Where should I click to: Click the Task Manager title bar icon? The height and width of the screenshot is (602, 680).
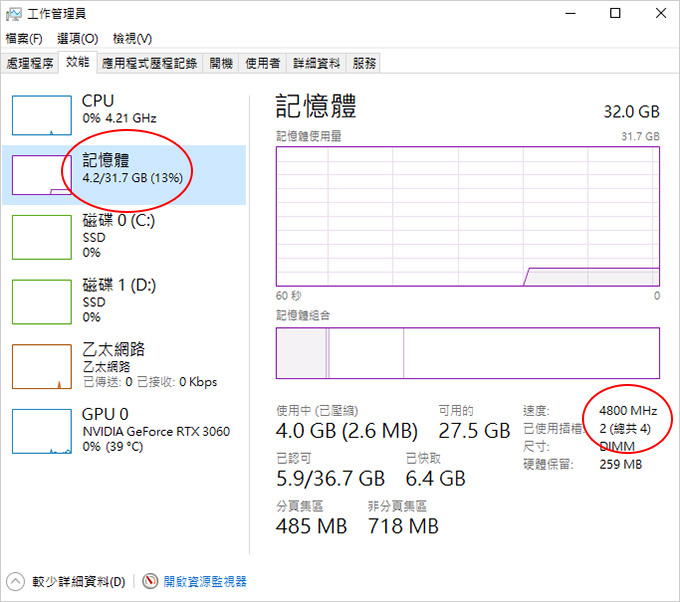13,14
